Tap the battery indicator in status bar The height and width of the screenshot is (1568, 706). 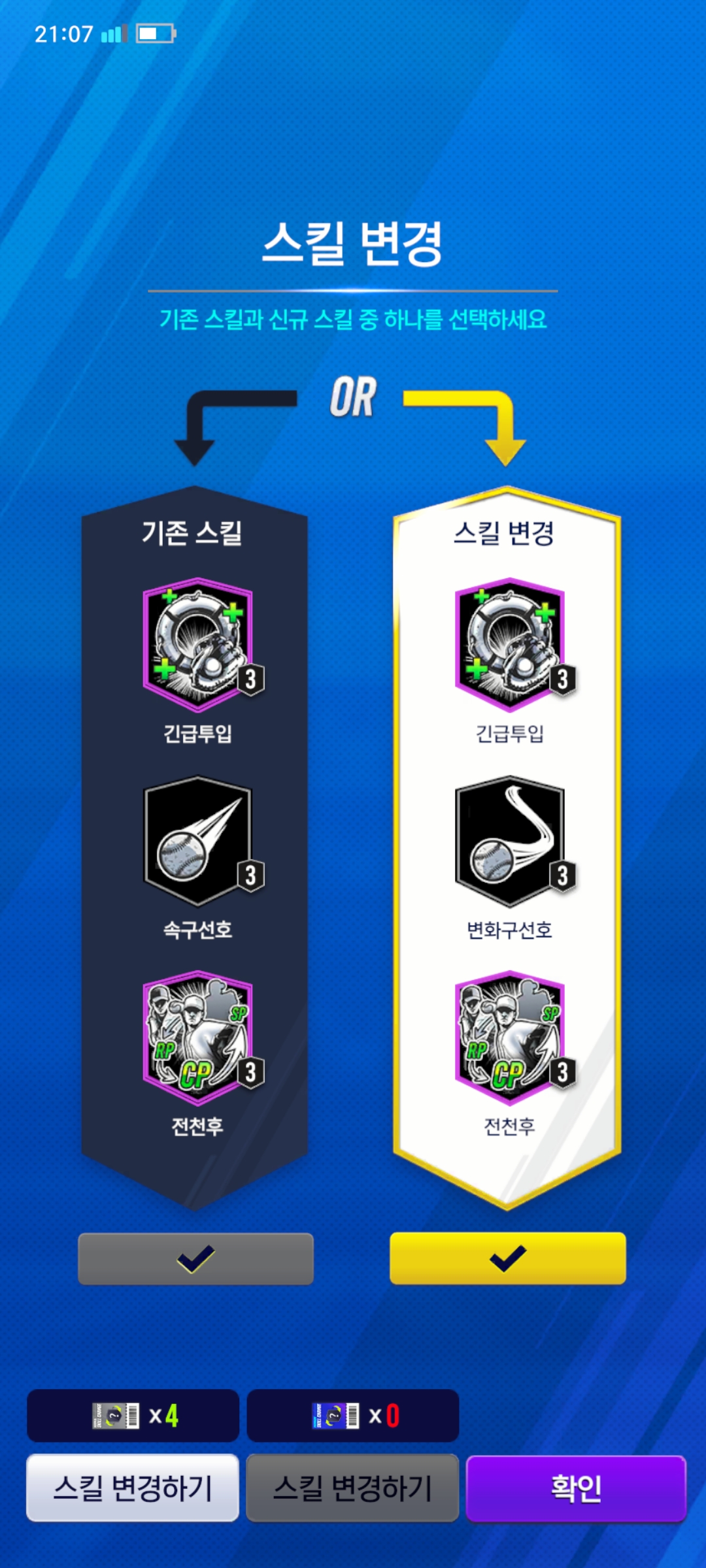click(x=156, y=33)
